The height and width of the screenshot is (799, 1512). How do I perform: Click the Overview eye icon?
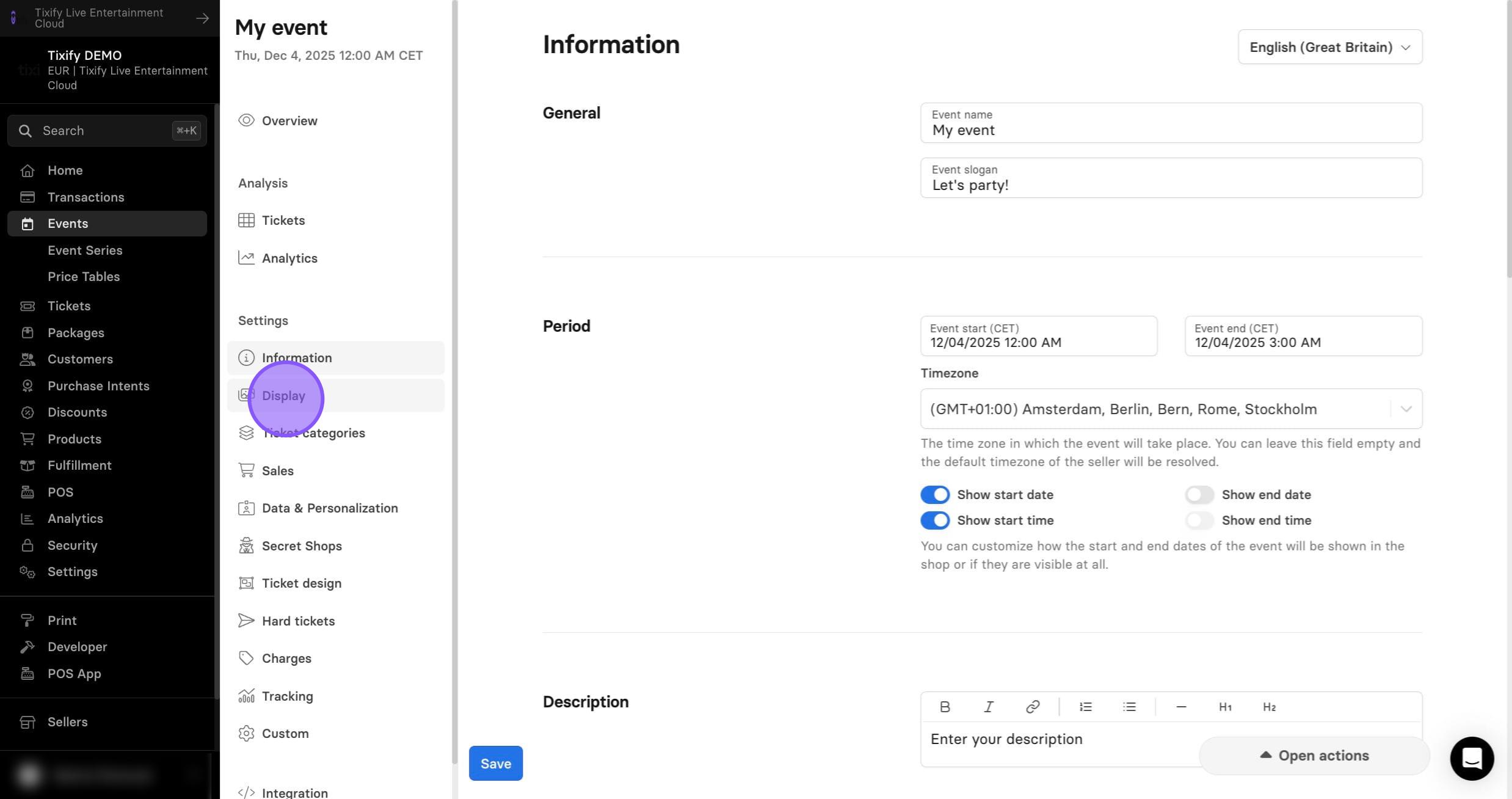point(246,120)
